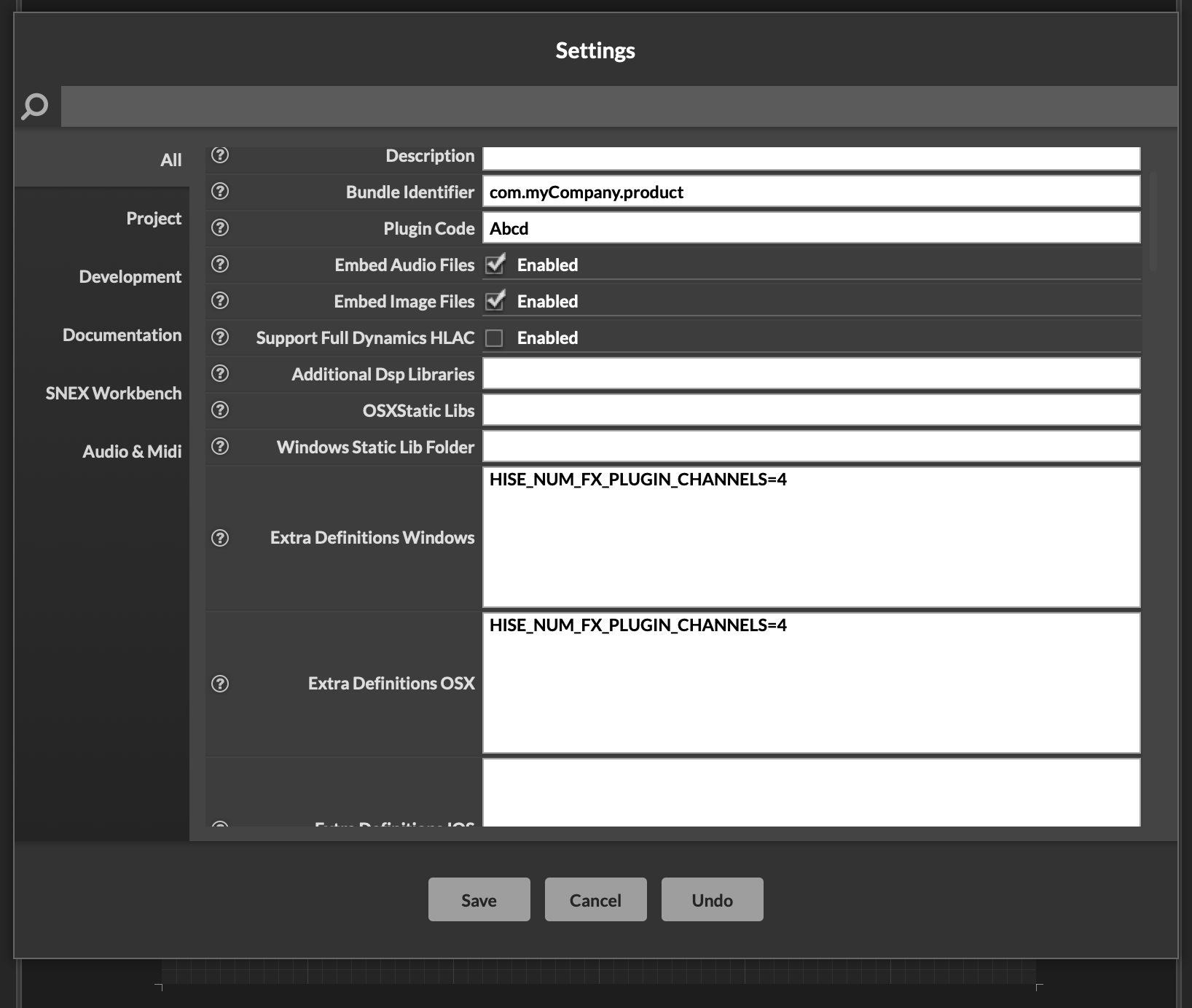
Task: Open the Development settings tab
Action: [x=102, y=276]
